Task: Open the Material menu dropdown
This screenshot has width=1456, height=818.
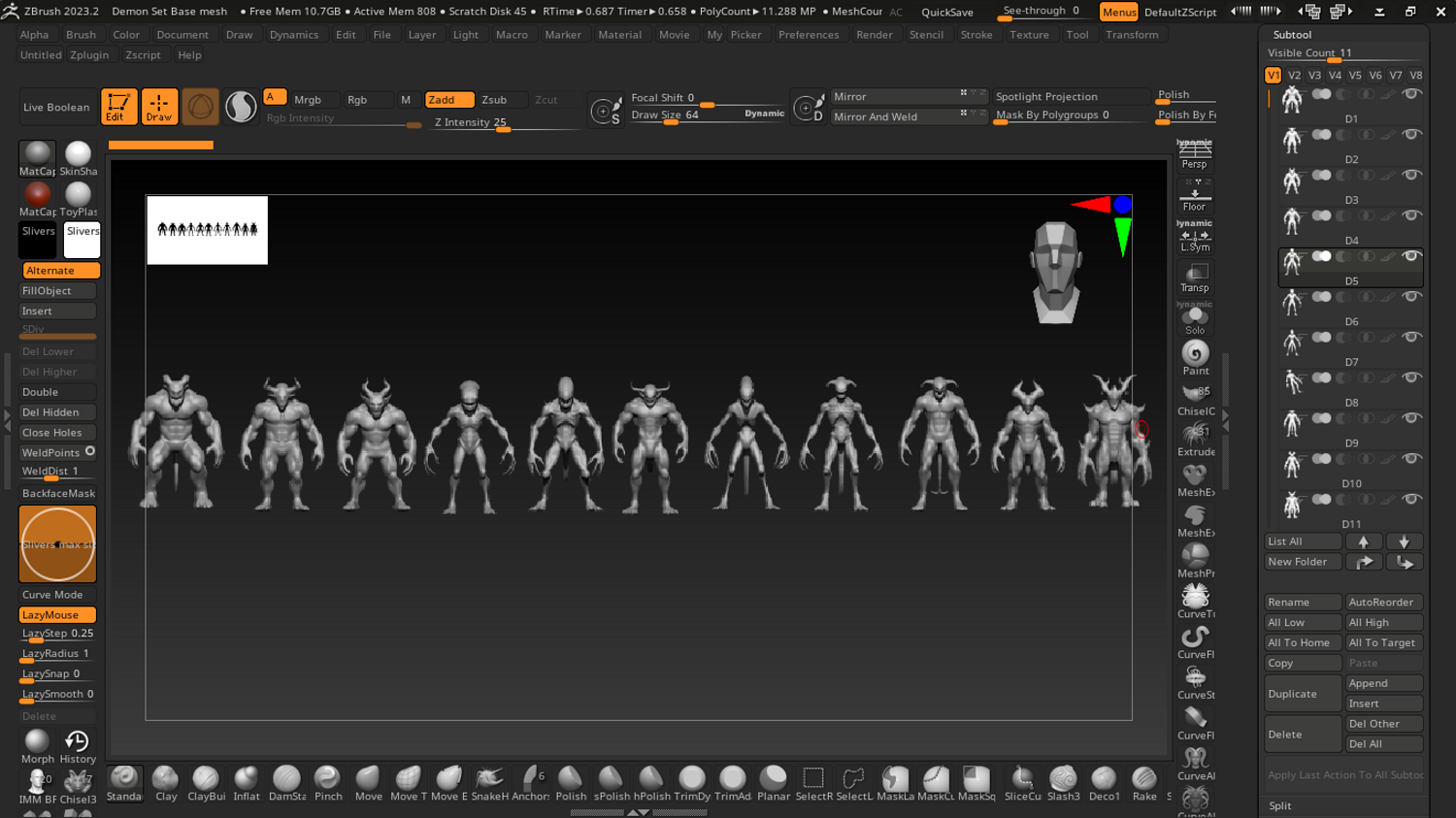Action: point(619,35)
